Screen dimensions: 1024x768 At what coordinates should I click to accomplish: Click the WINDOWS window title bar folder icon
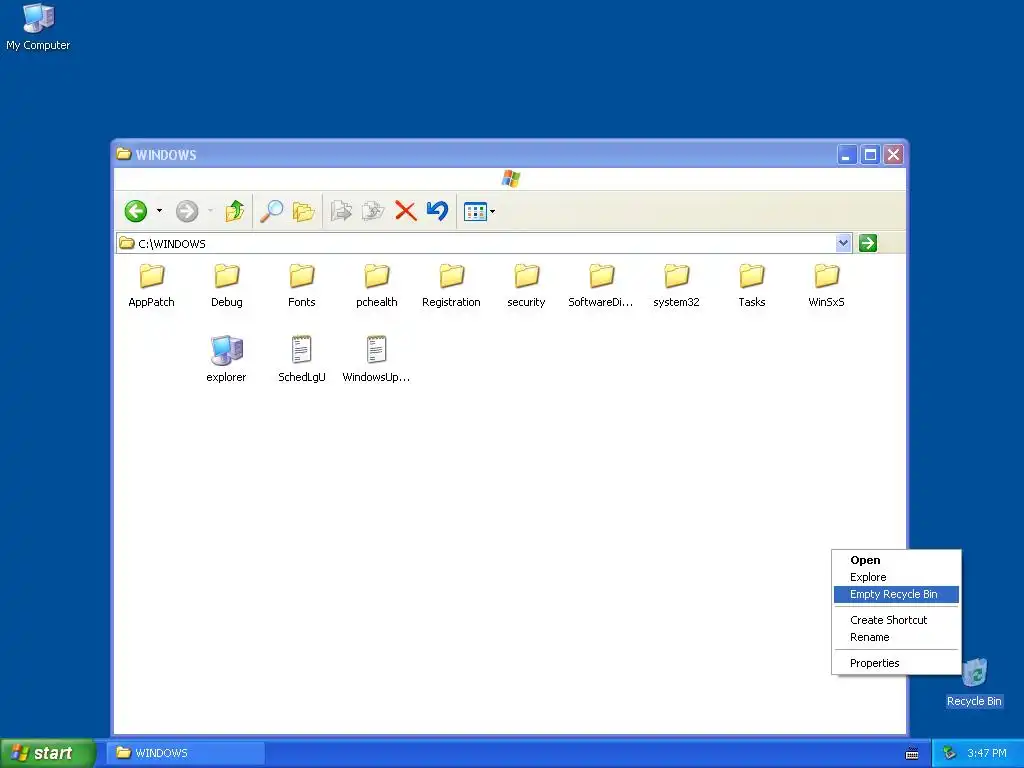[123, 154]
